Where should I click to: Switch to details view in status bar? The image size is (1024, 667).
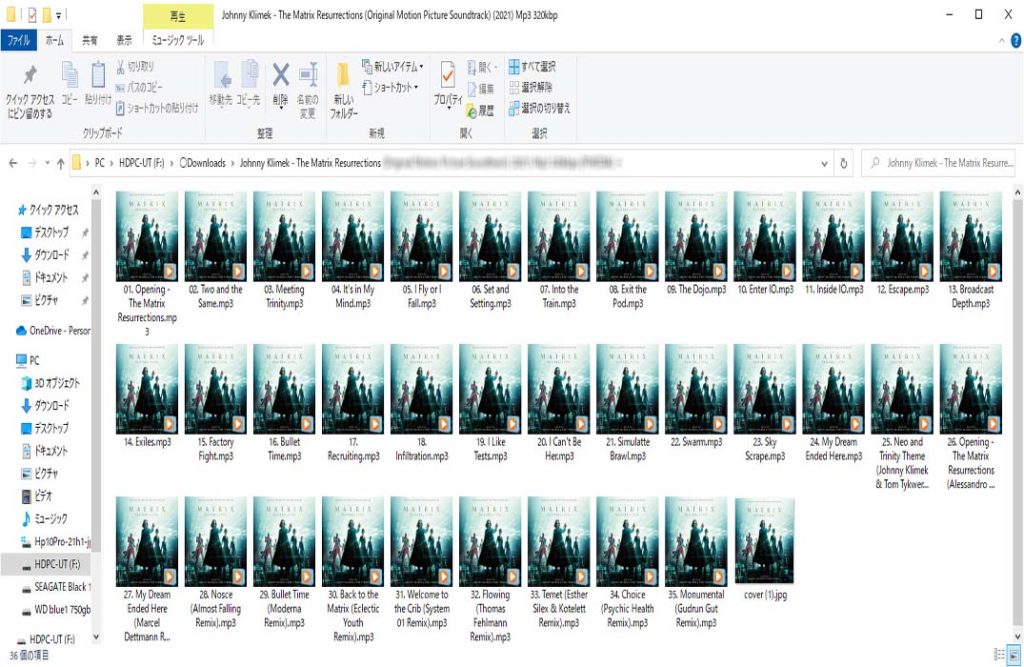[x=999, y=654]
